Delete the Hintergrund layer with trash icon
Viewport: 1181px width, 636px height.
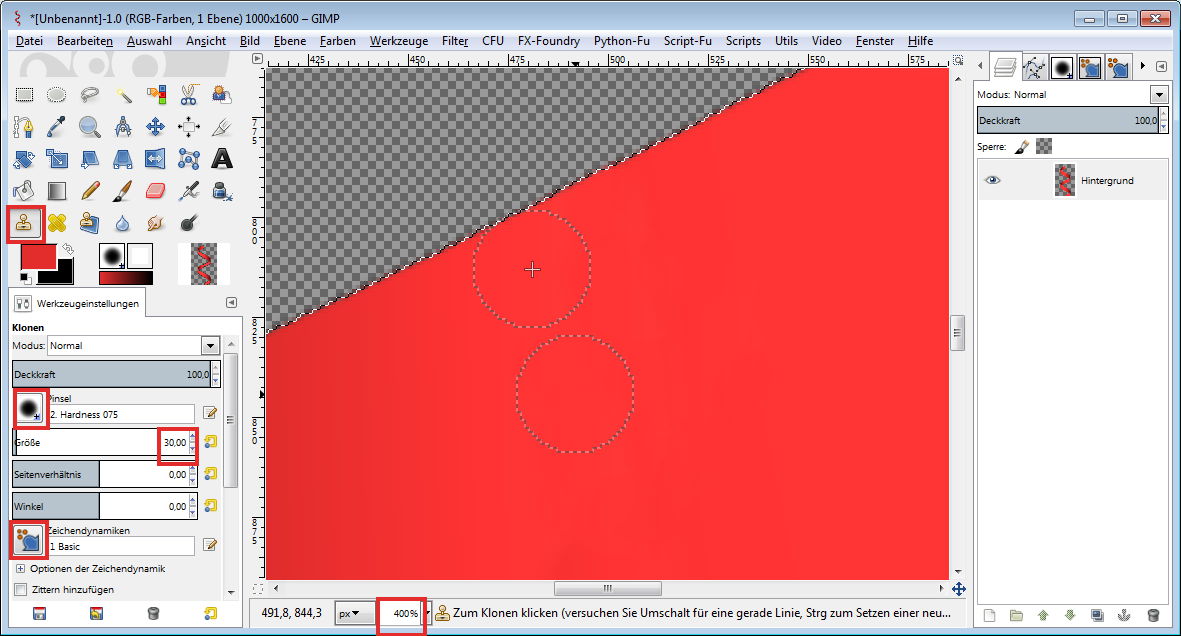pos(1152,616)
